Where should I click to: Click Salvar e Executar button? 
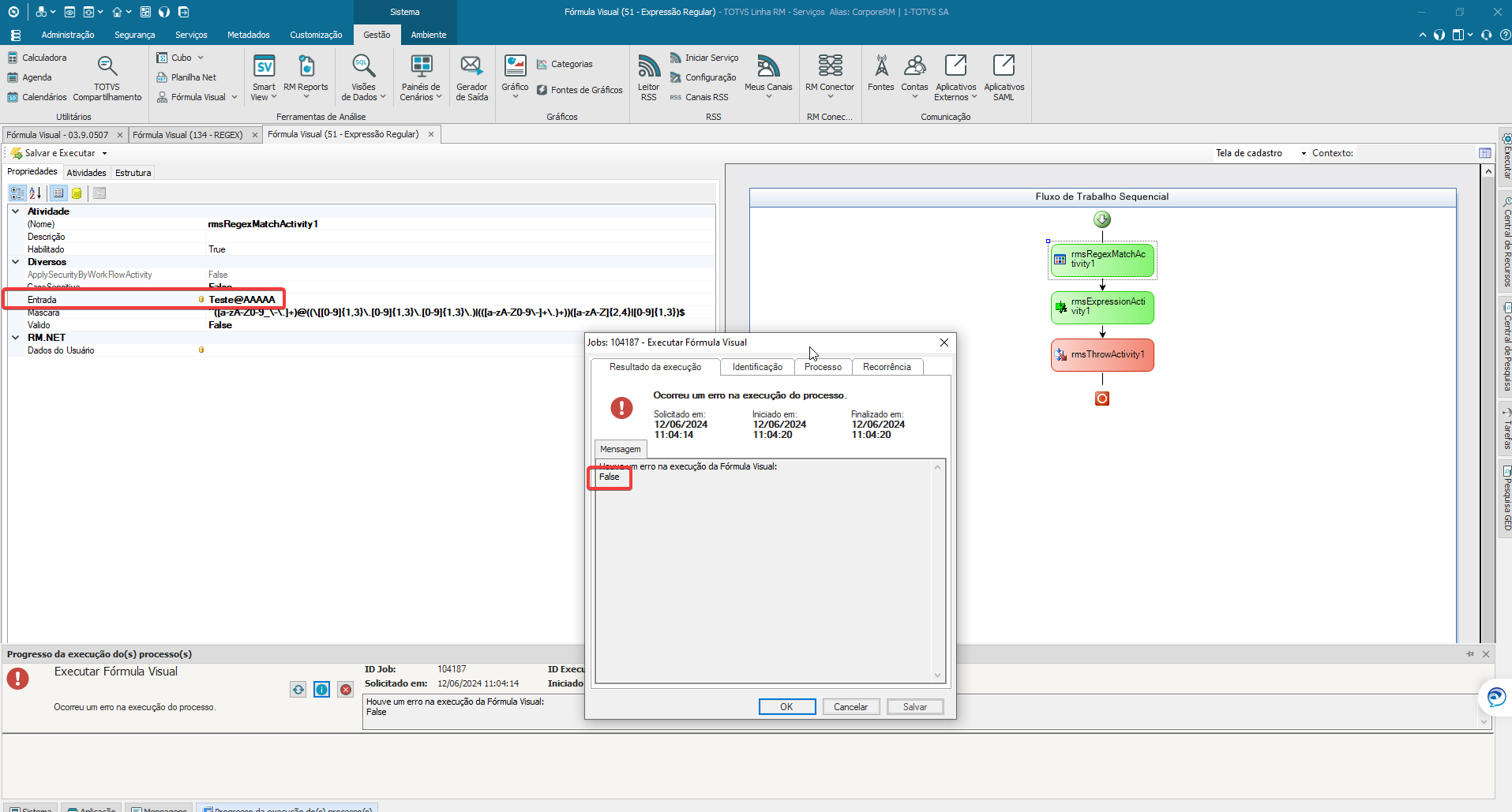pos(53,153)
